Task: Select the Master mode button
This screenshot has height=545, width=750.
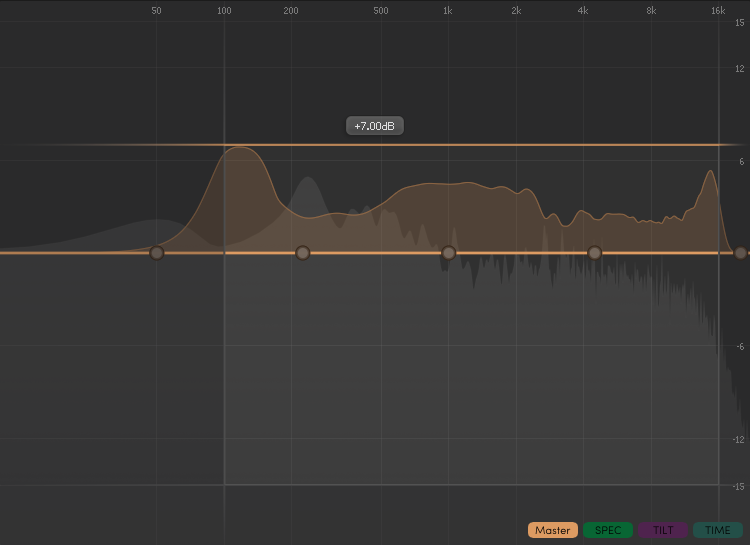Action: pyautogui.click(x=553, y=530)
